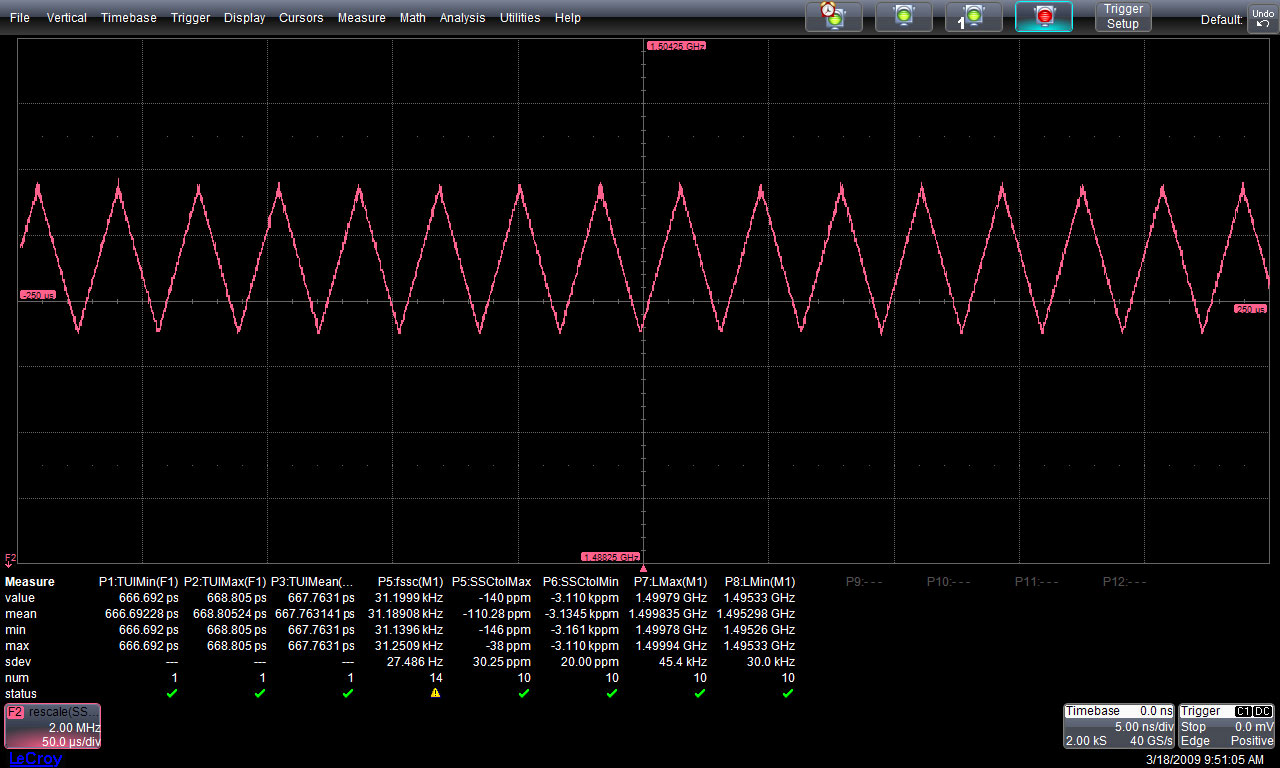Open the Timebase descriptor box

[x=1118, y=726]
